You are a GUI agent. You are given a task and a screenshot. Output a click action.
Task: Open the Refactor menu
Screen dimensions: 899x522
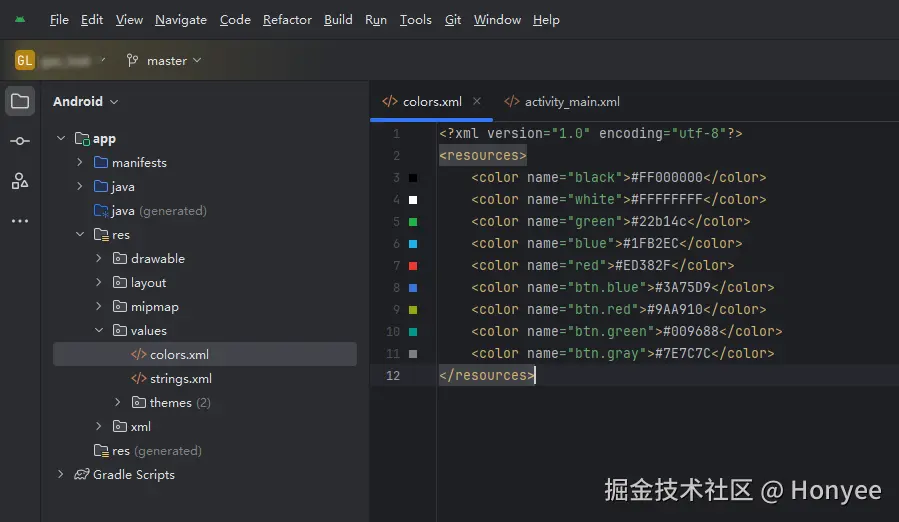287,20
